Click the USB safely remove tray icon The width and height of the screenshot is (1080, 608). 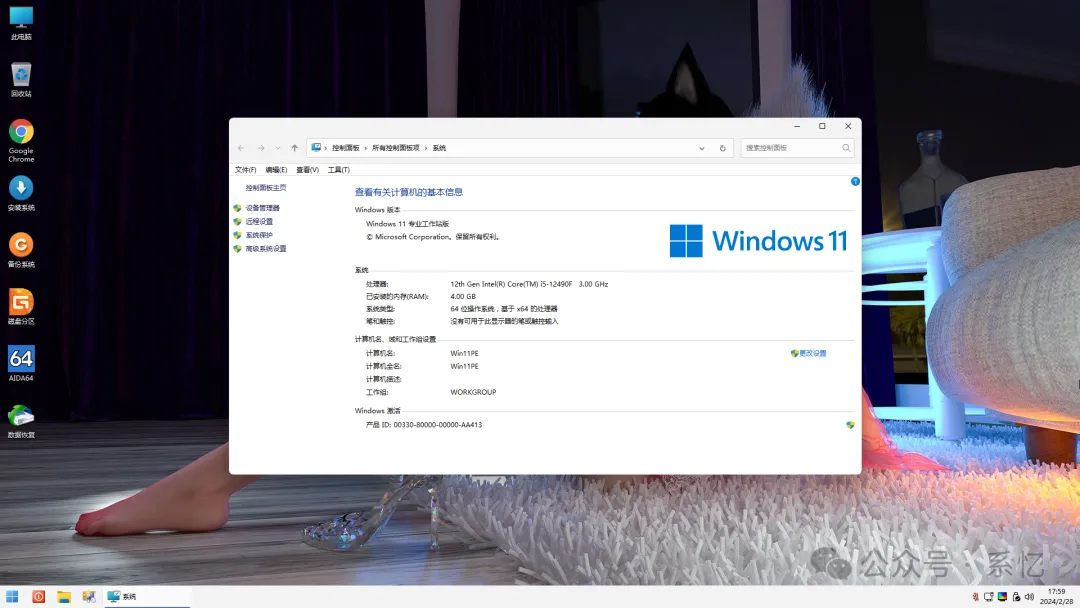(1016, 597)
